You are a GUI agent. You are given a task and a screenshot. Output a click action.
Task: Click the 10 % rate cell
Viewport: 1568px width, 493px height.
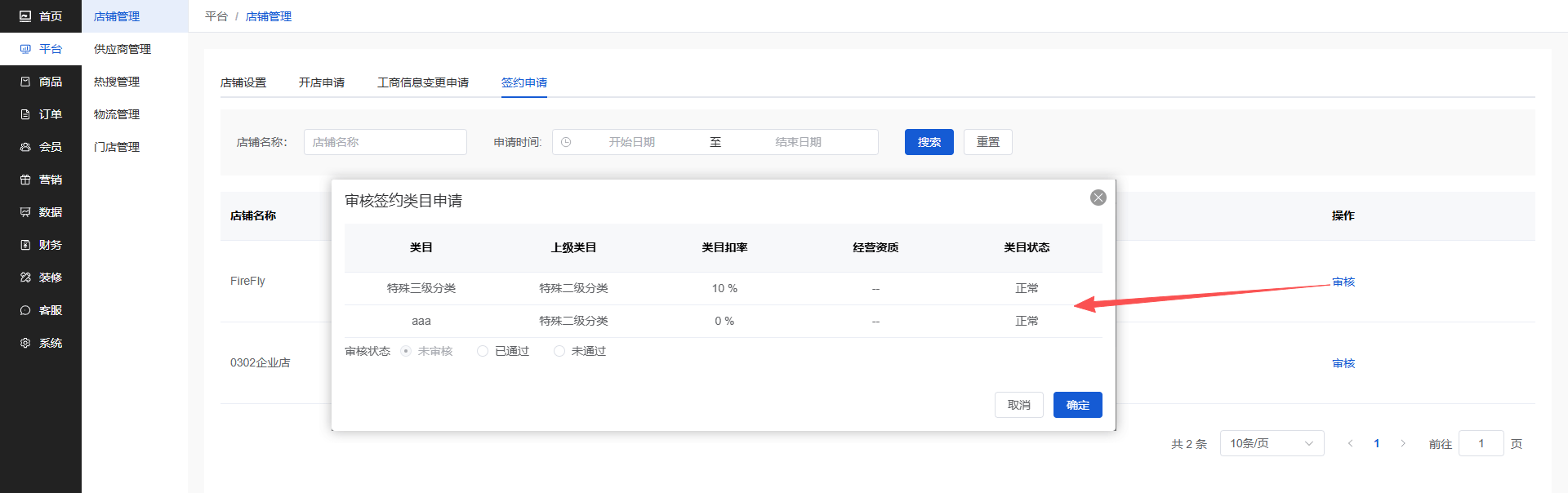(724, 288)
